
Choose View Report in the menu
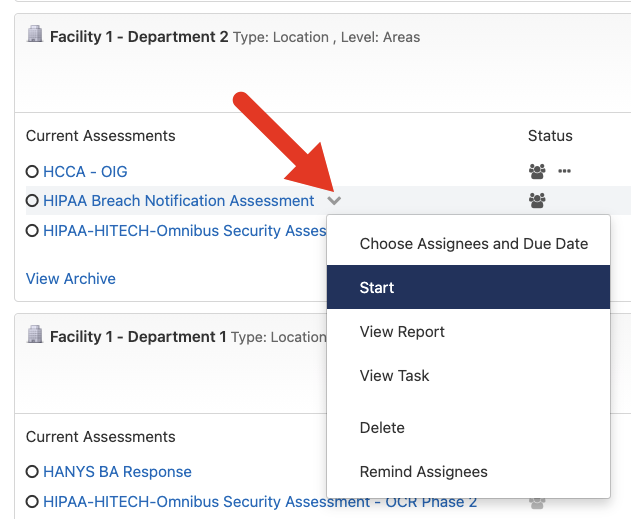point(468,332)
